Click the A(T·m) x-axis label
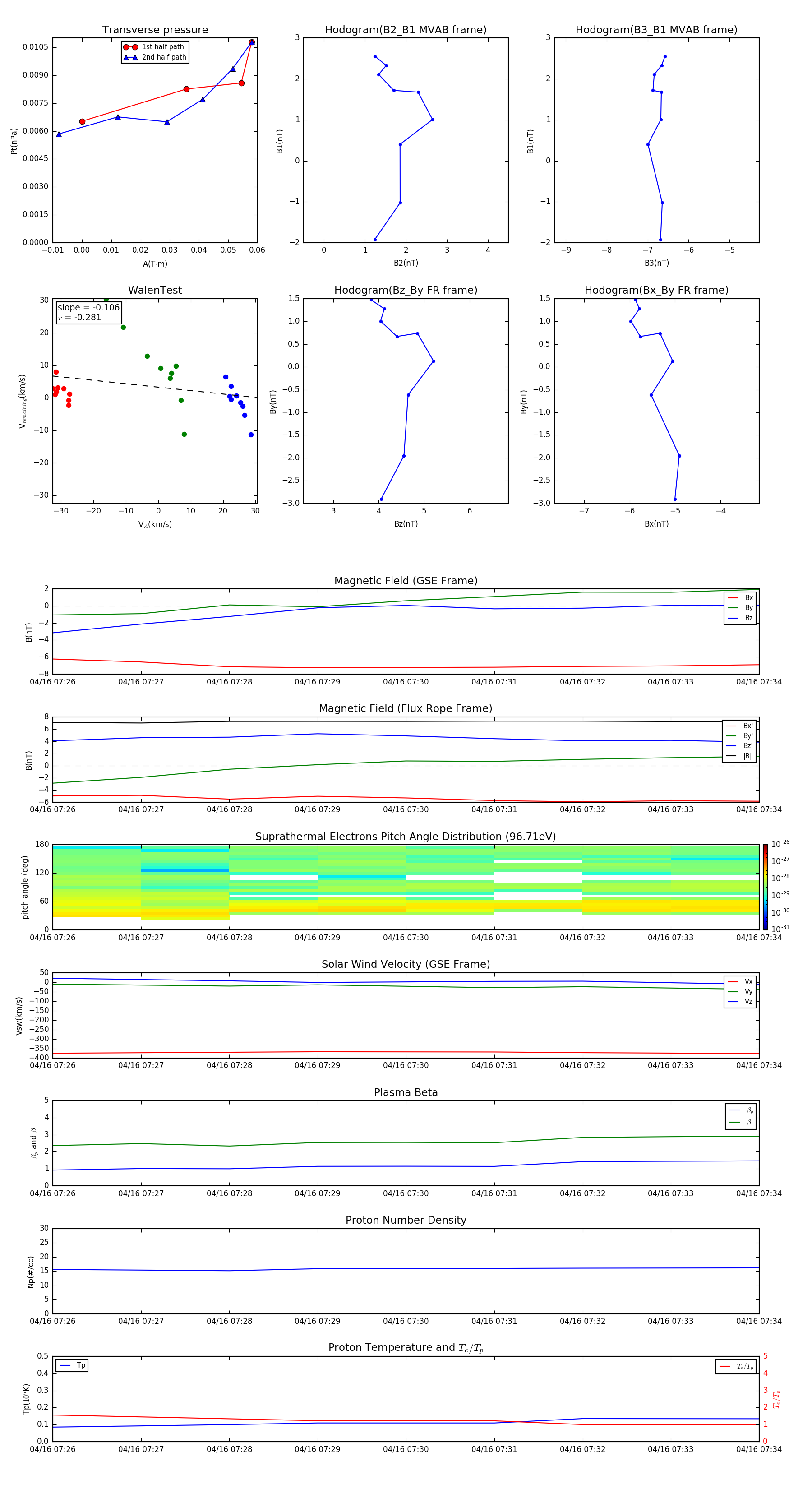Image resolution: width=812 pixels, height=1489 pixels. coord(155,264)
